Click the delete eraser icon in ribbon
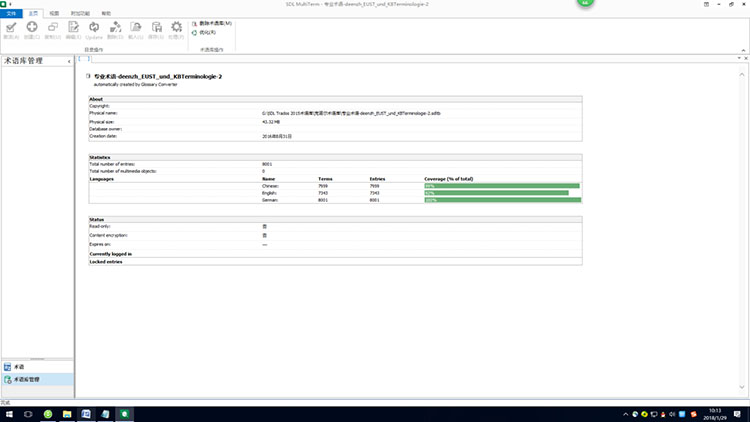Image resolution: width=750 pixels, height=422 pixels. pyautogui.click(x=115, y=27)
